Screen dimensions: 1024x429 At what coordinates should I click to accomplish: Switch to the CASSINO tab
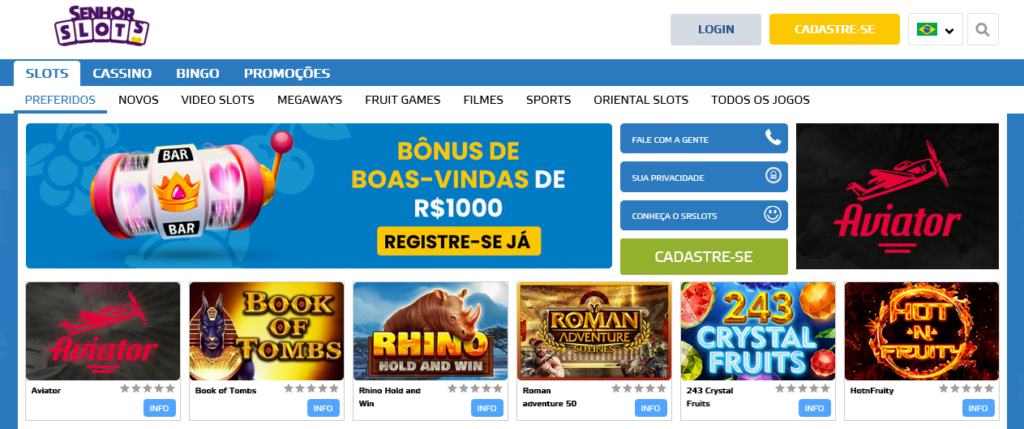click(122, 74)
